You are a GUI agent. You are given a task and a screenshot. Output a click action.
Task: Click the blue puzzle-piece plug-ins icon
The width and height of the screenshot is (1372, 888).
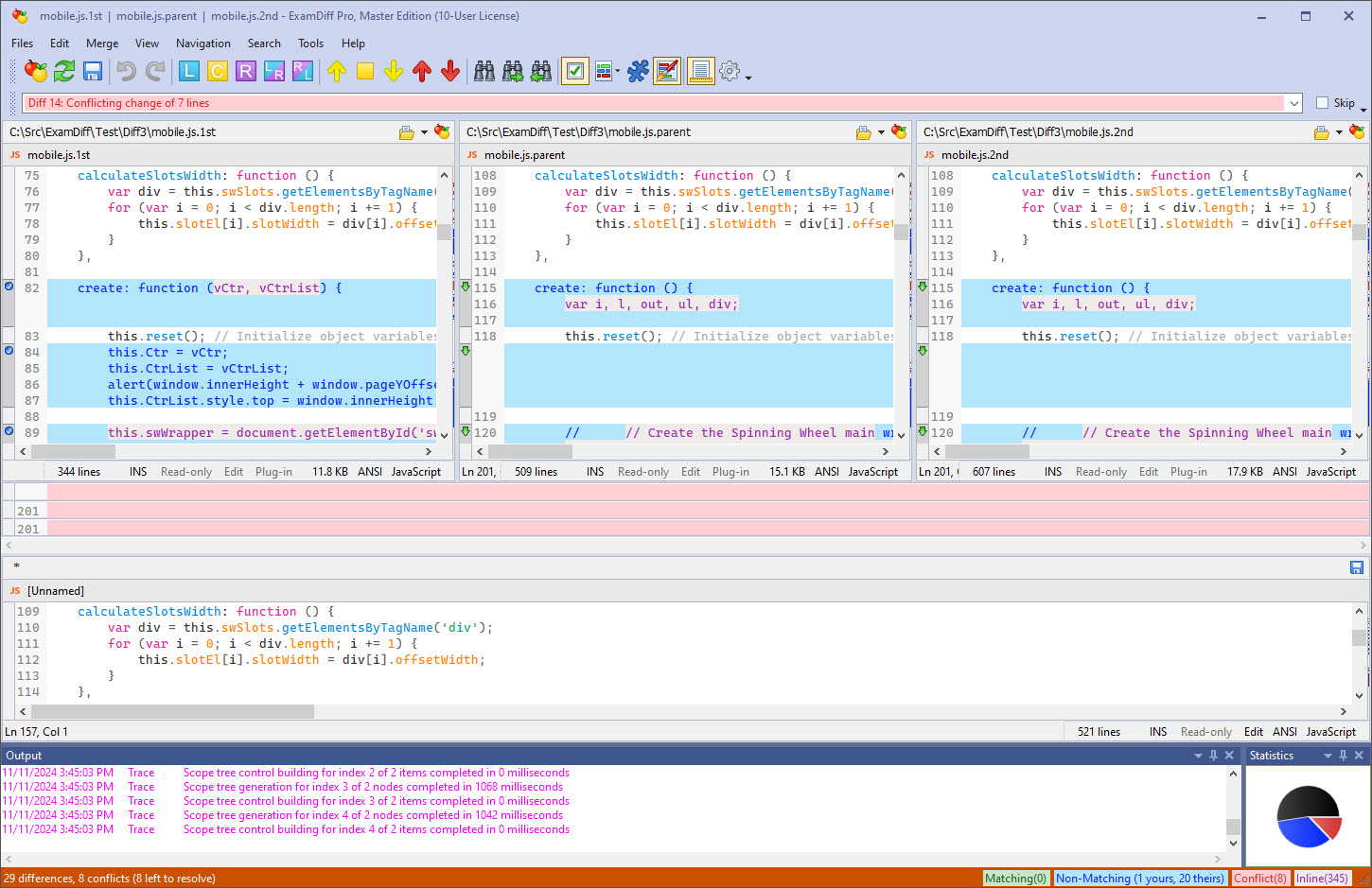click(638, 71)
